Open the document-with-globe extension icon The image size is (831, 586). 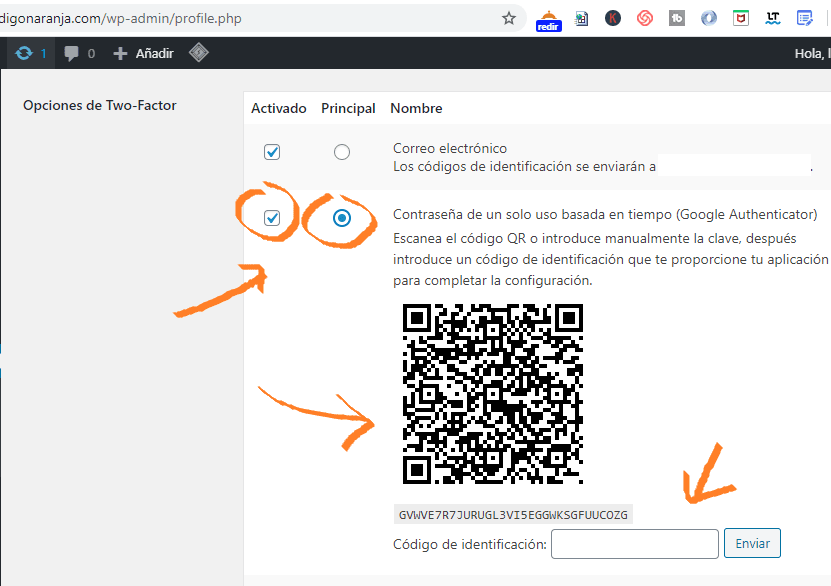click(x=581, y=19)
